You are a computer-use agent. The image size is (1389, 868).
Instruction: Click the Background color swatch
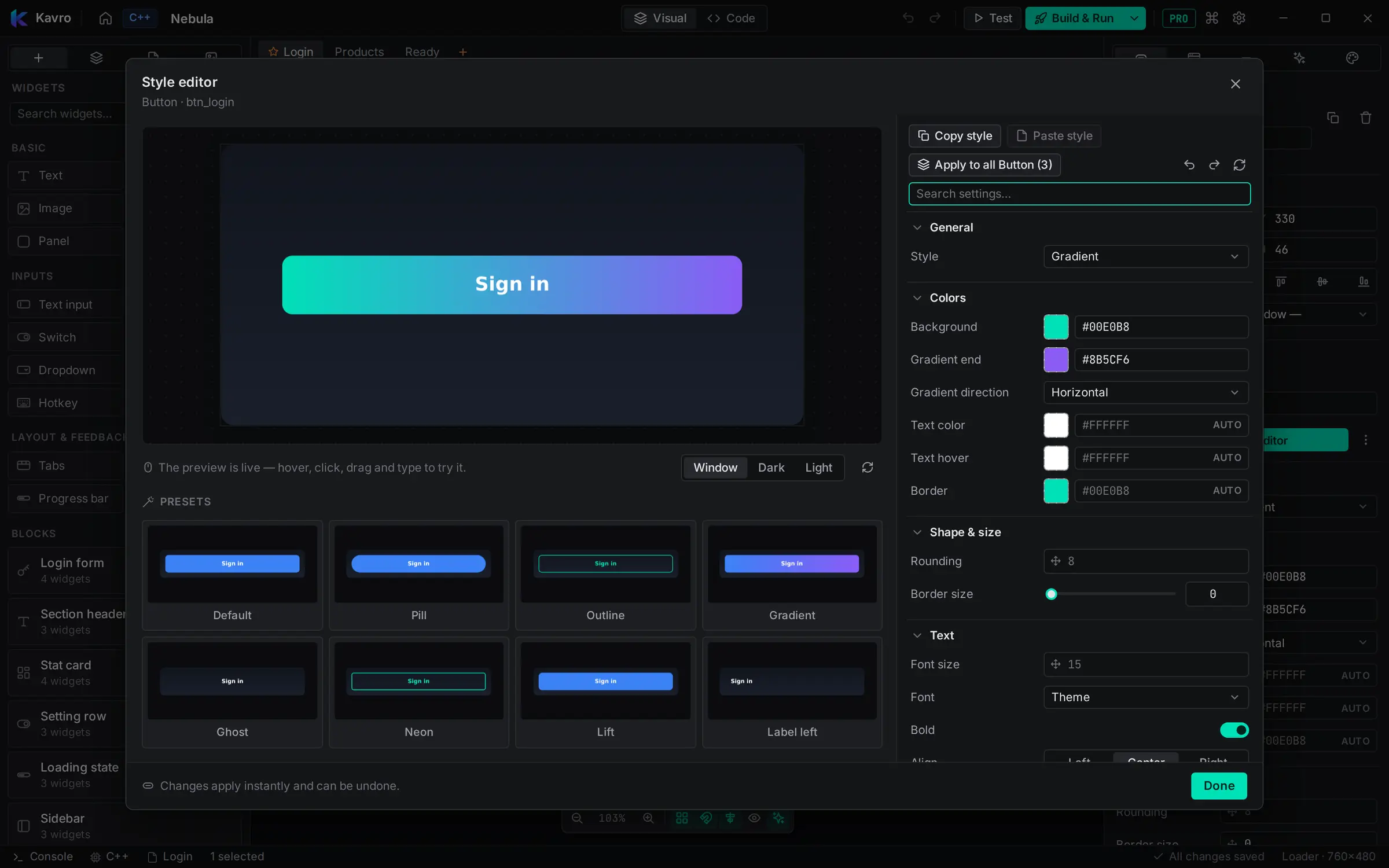pos(1056,327)
